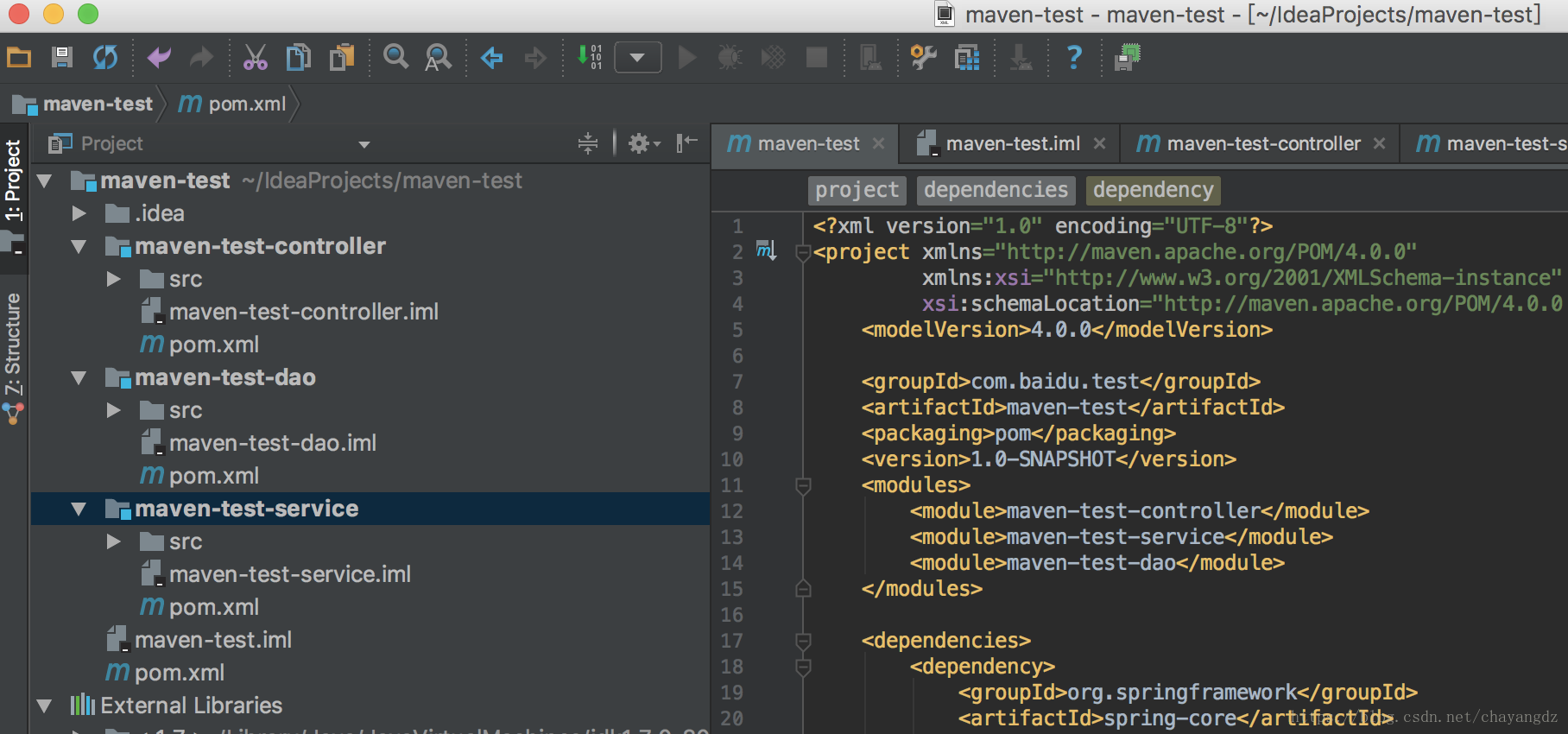Select maven-test-service.iml file

[275, 574]
